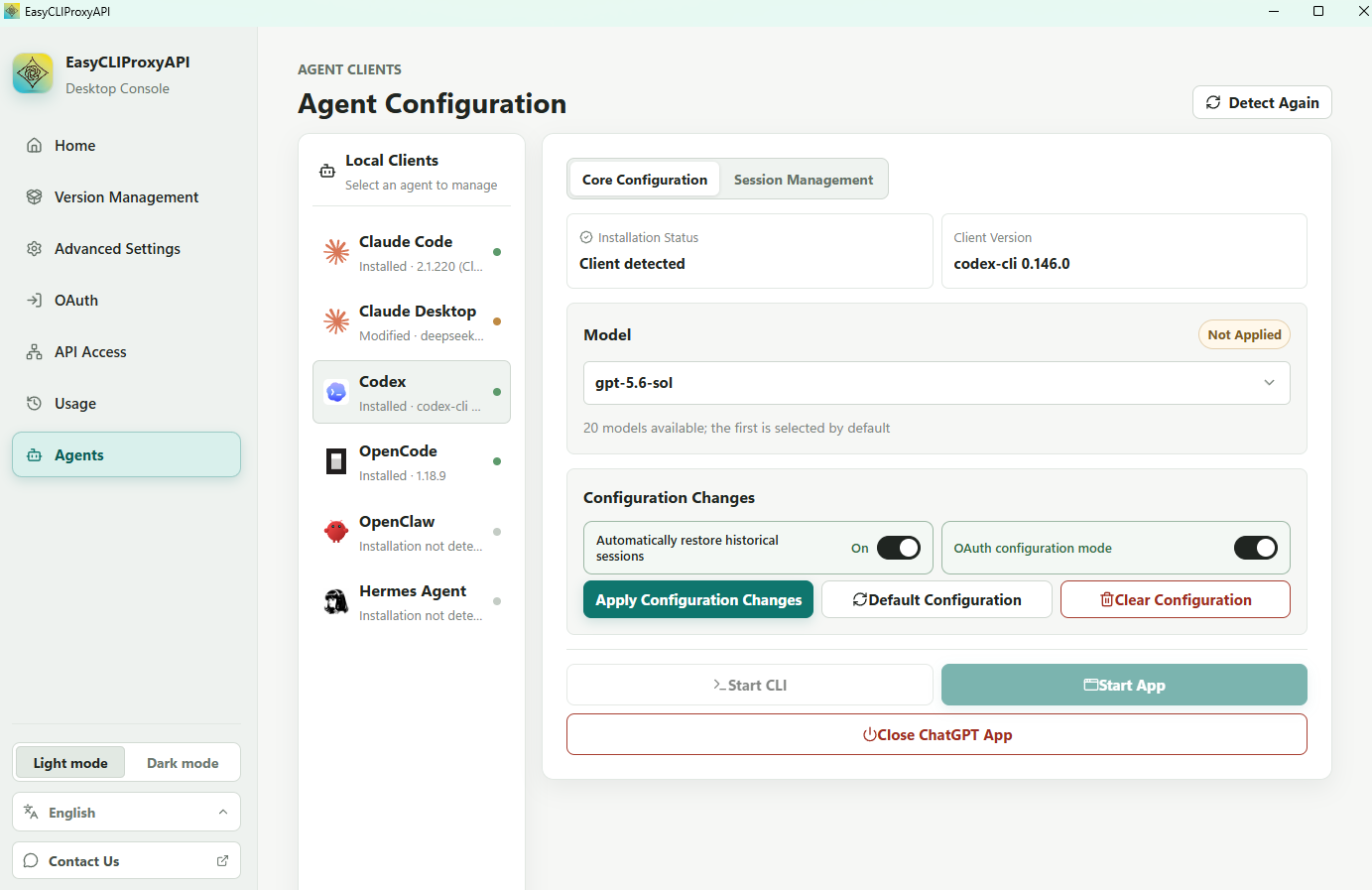Image resolution: width=1372 pixels, height=890 pixels.
Task: Click the Claude Desktop starburst icon
Action: [x=336, y=321]
